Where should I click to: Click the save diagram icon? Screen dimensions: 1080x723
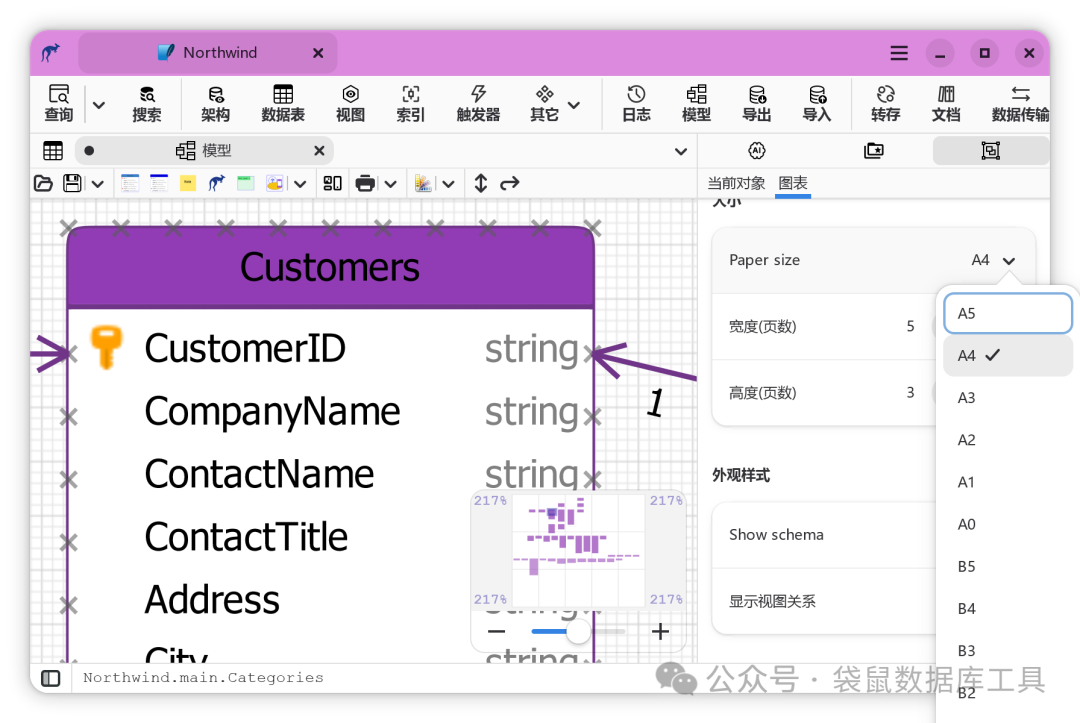(72, 183)
